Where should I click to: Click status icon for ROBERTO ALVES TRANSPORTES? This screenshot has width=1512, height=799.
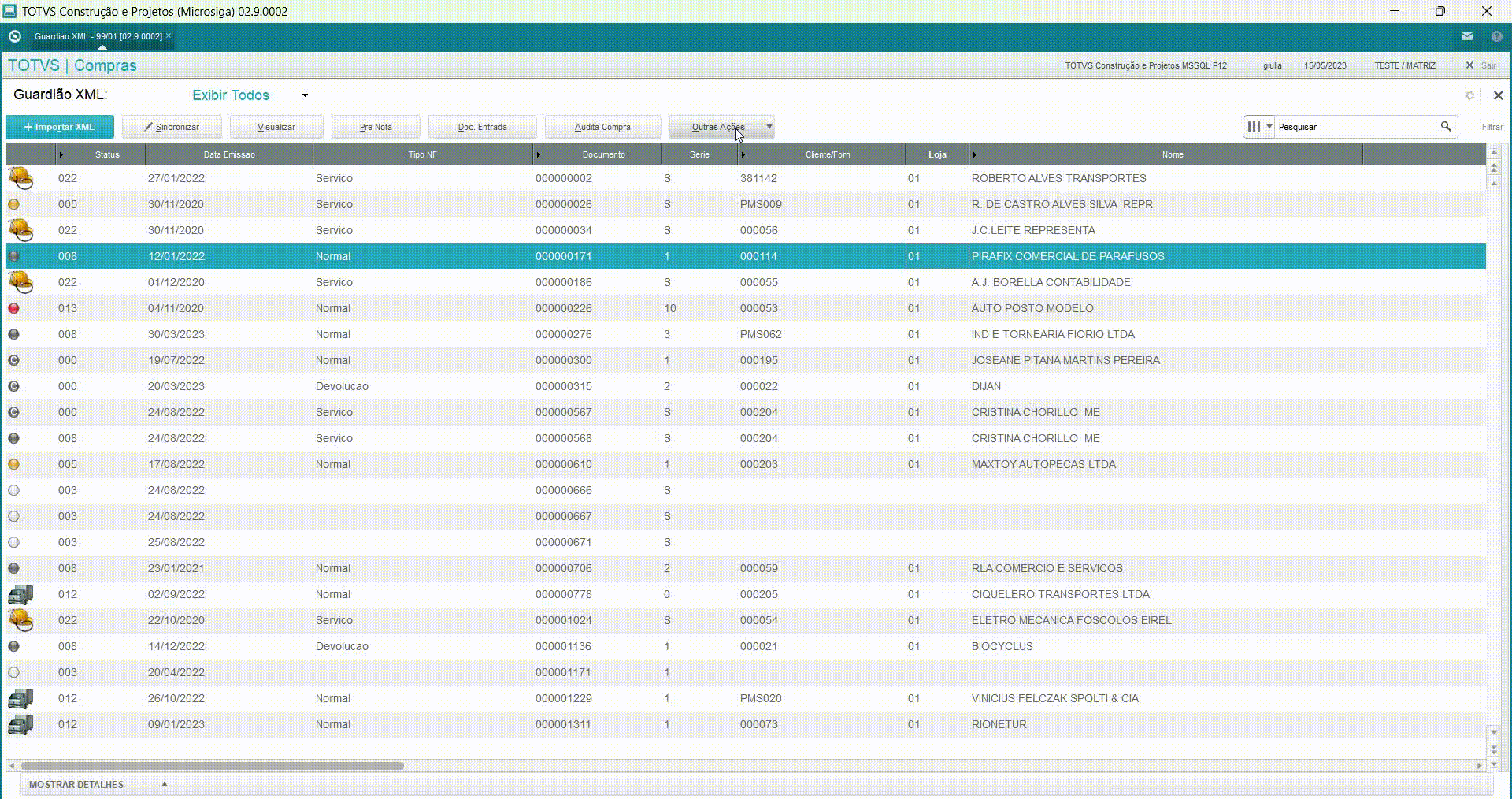tap(20, 178)
